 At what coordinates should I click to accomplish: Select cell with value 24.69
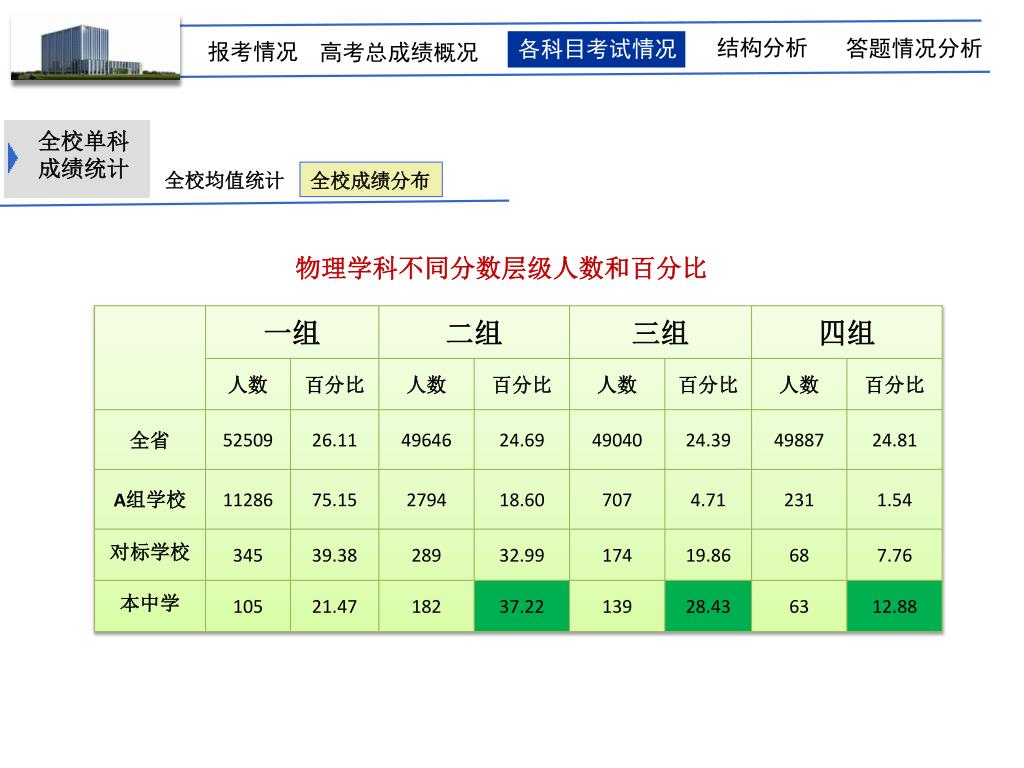[522, 440]
